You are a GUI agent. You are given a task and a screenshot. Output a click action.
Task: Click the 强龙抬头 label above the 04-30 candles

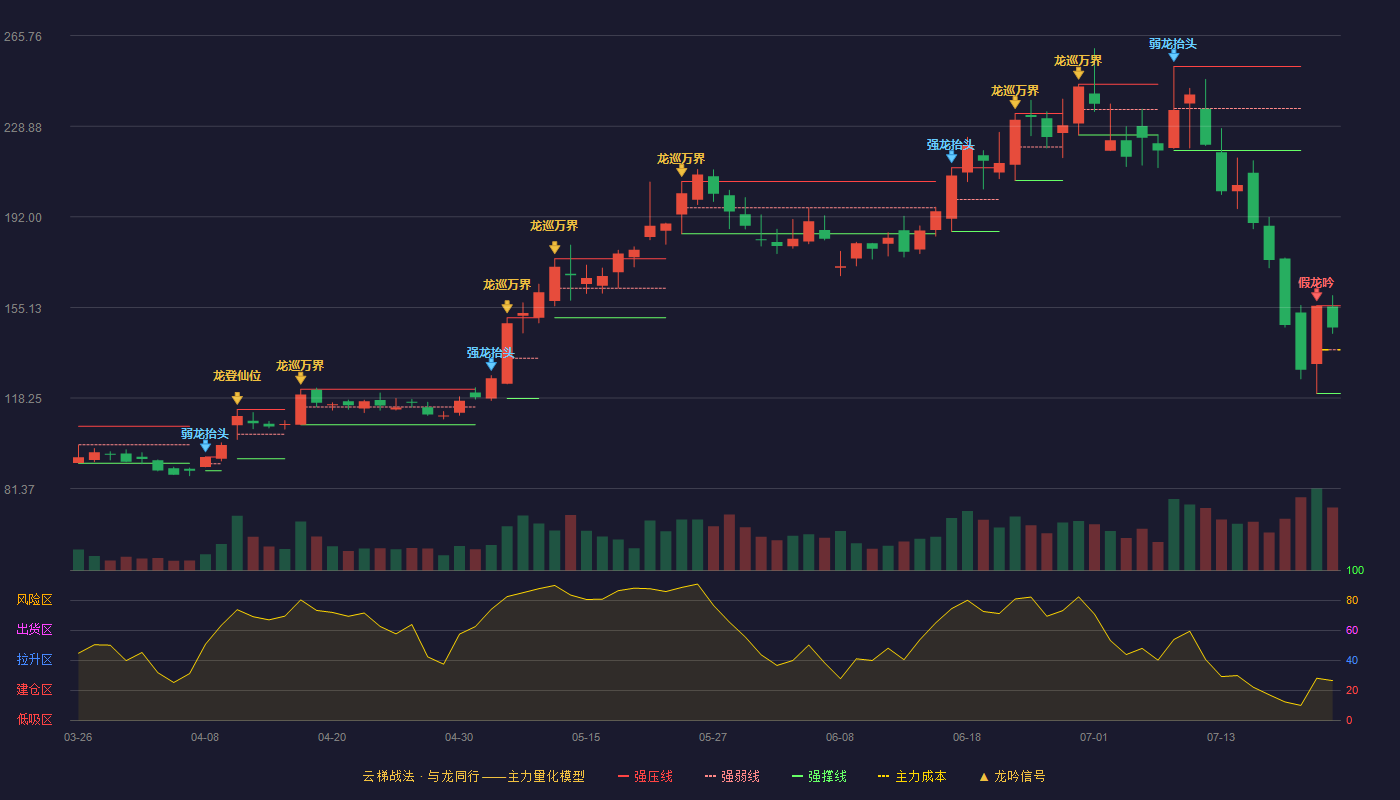click(491, 353)
